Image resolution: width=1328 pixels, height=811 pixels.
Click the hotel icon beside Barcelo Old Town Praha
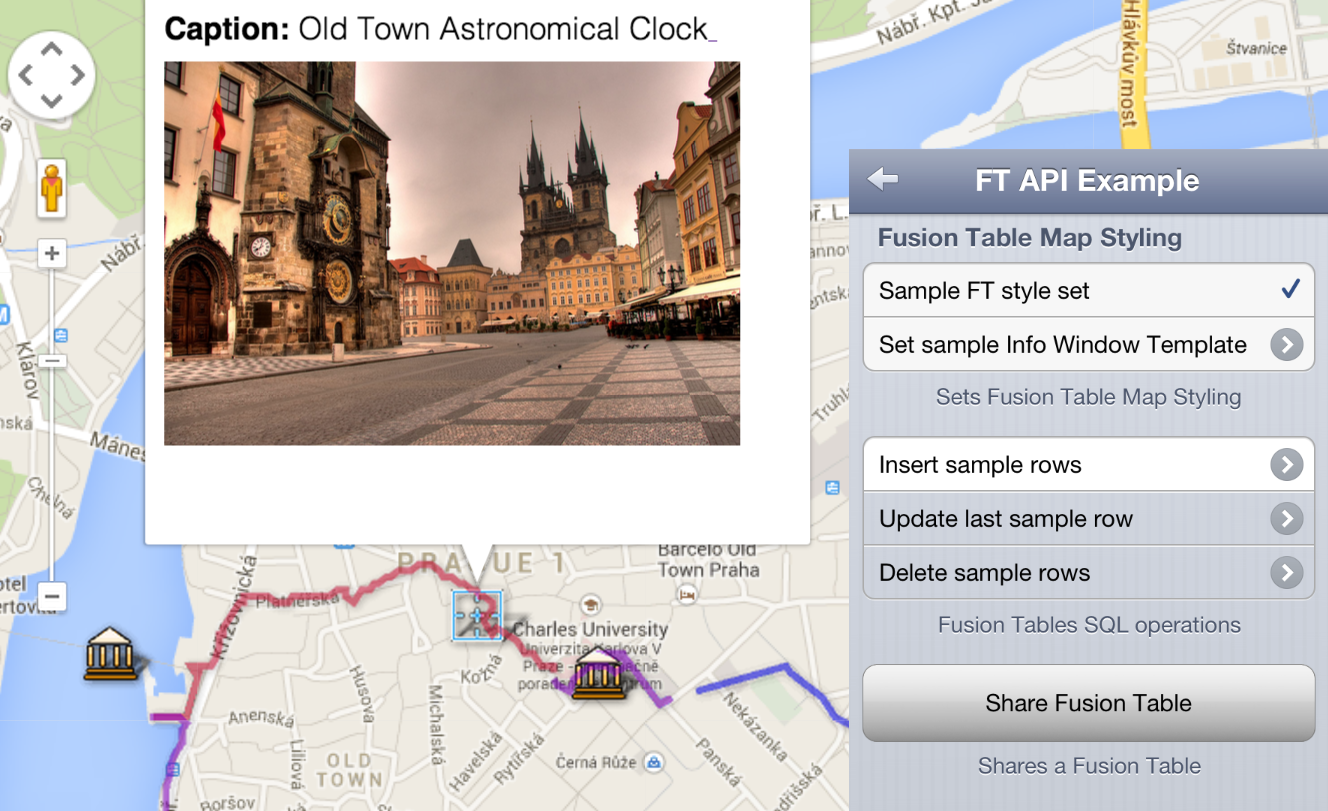click(x=687, y=595)
